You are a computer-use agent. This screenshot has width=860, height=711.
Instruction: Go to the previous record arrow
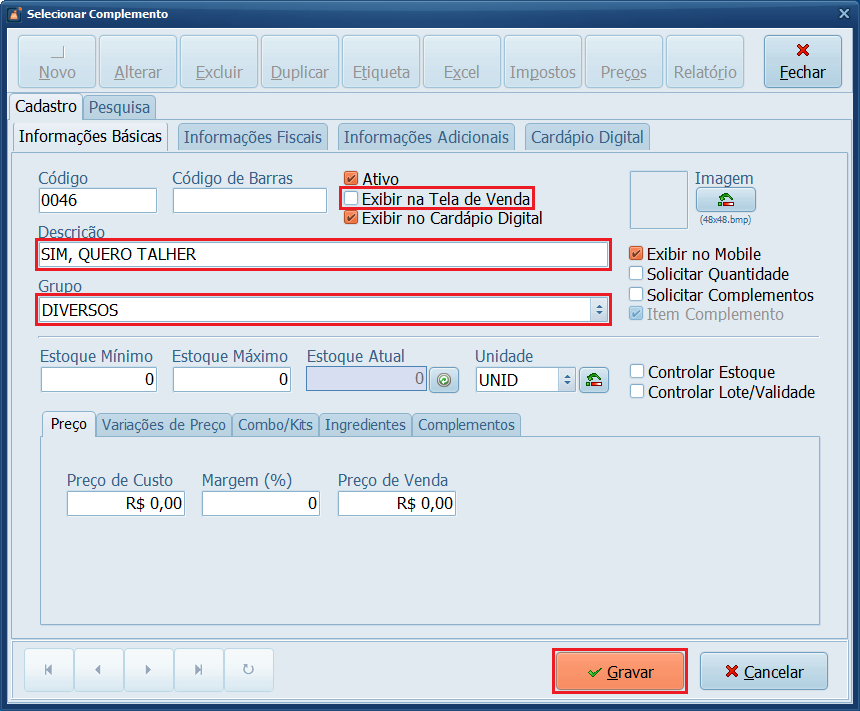click(98, 670)
